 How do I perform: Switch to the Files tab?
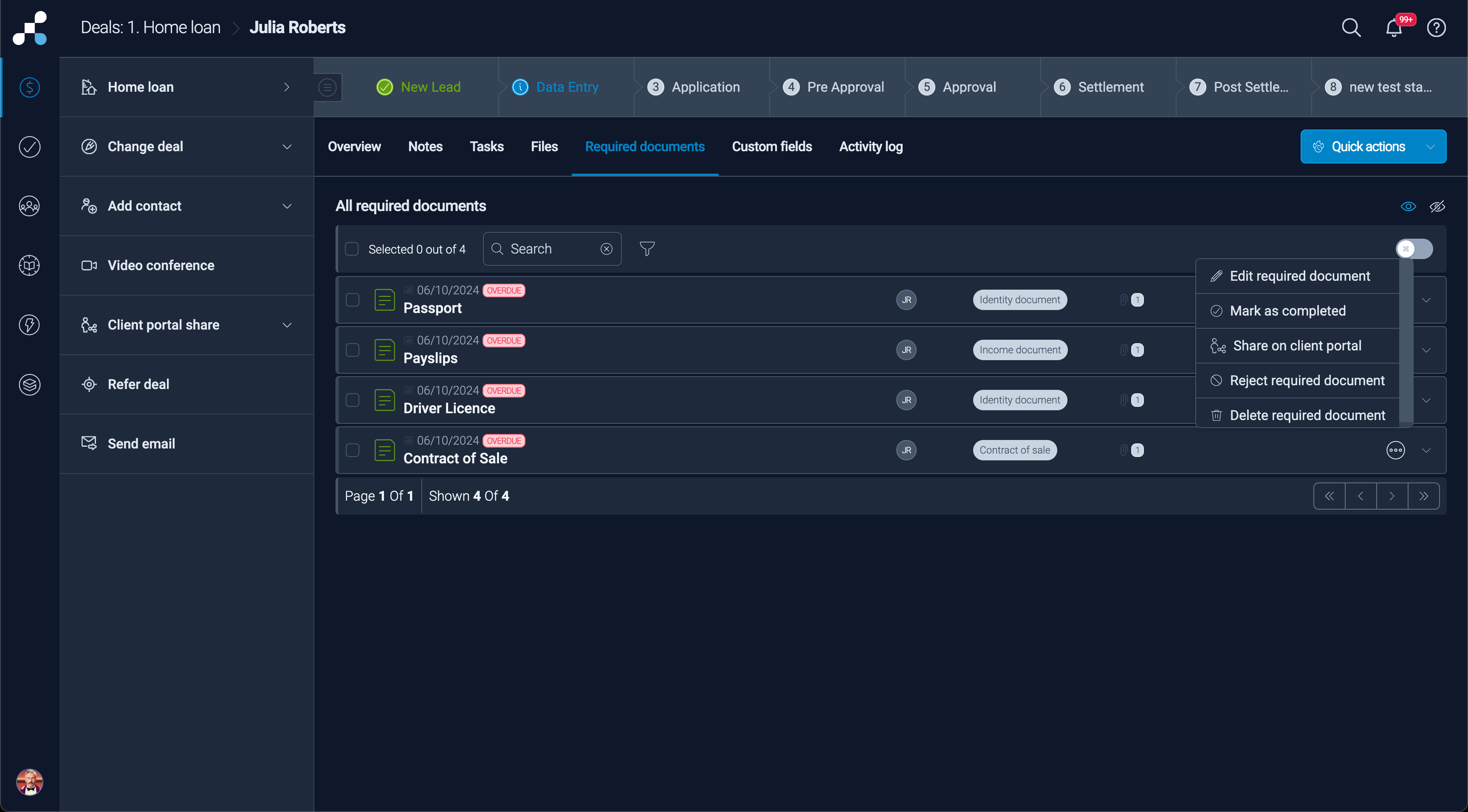tap(544, 147)
